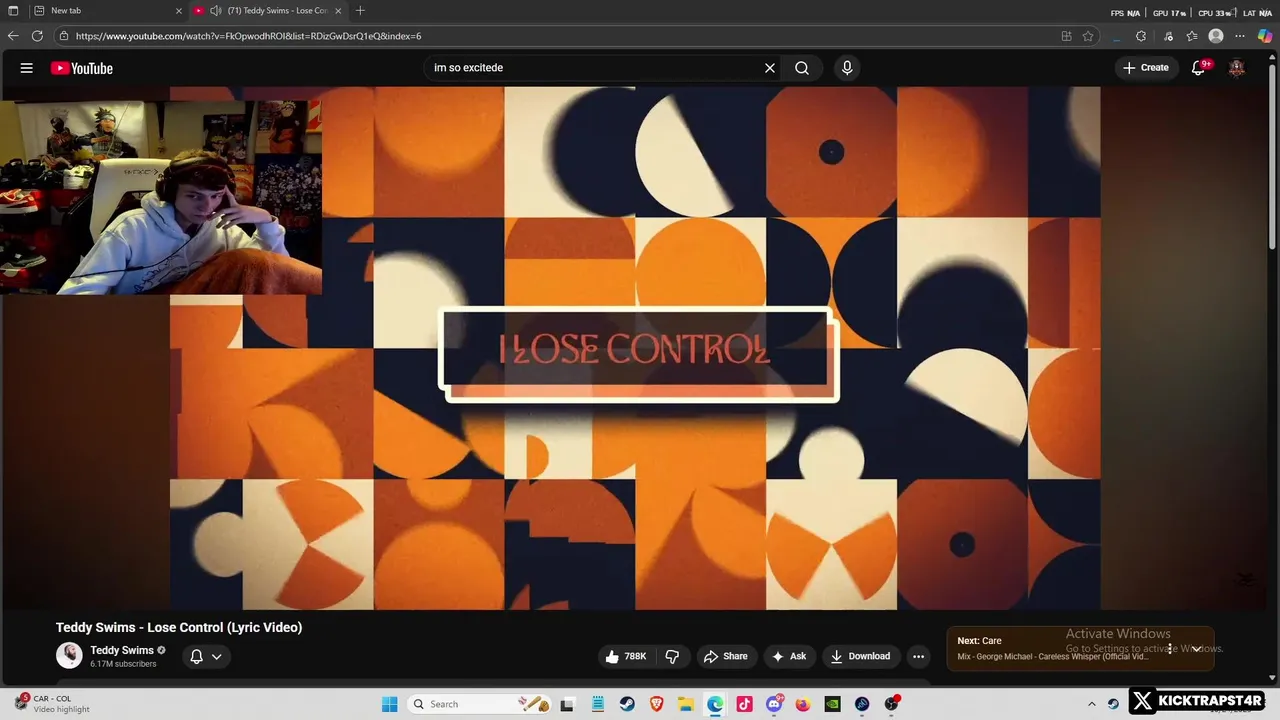Select the Teddy Swims - Lose Control tab

click(x=270, y=11)
